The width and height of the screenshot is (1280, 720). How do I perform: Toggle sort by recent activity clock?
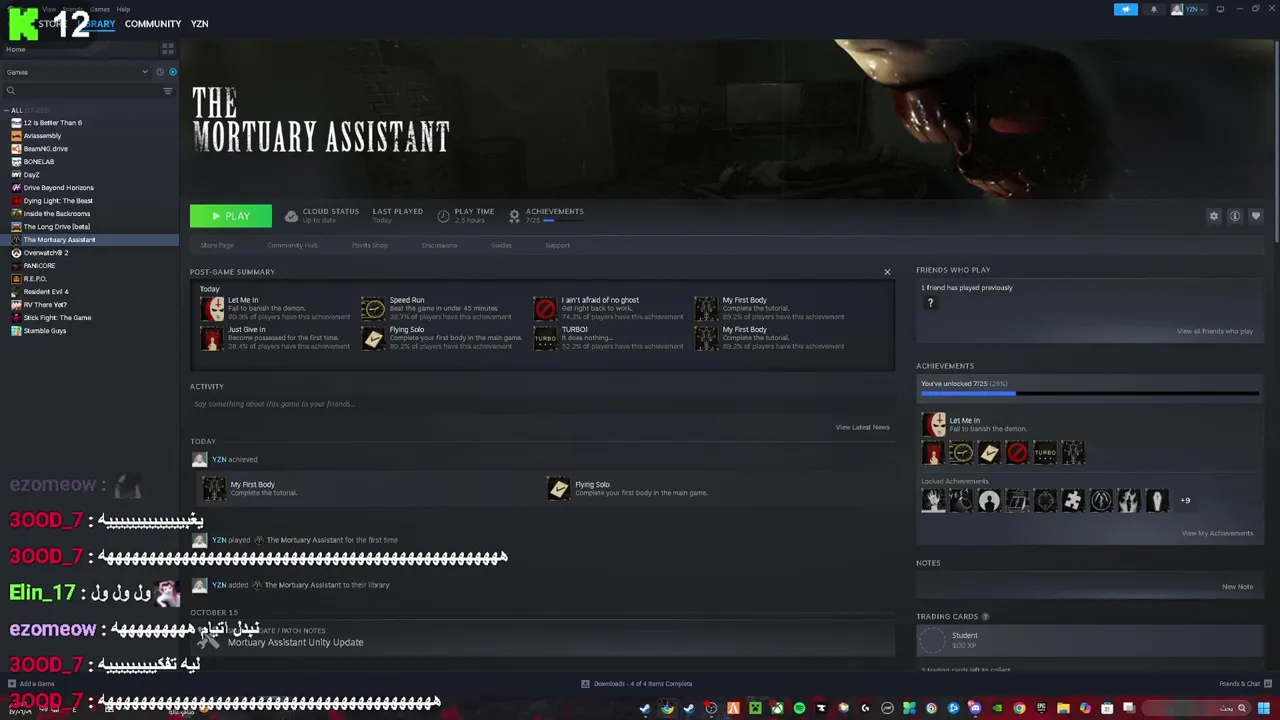coord(160,72)
